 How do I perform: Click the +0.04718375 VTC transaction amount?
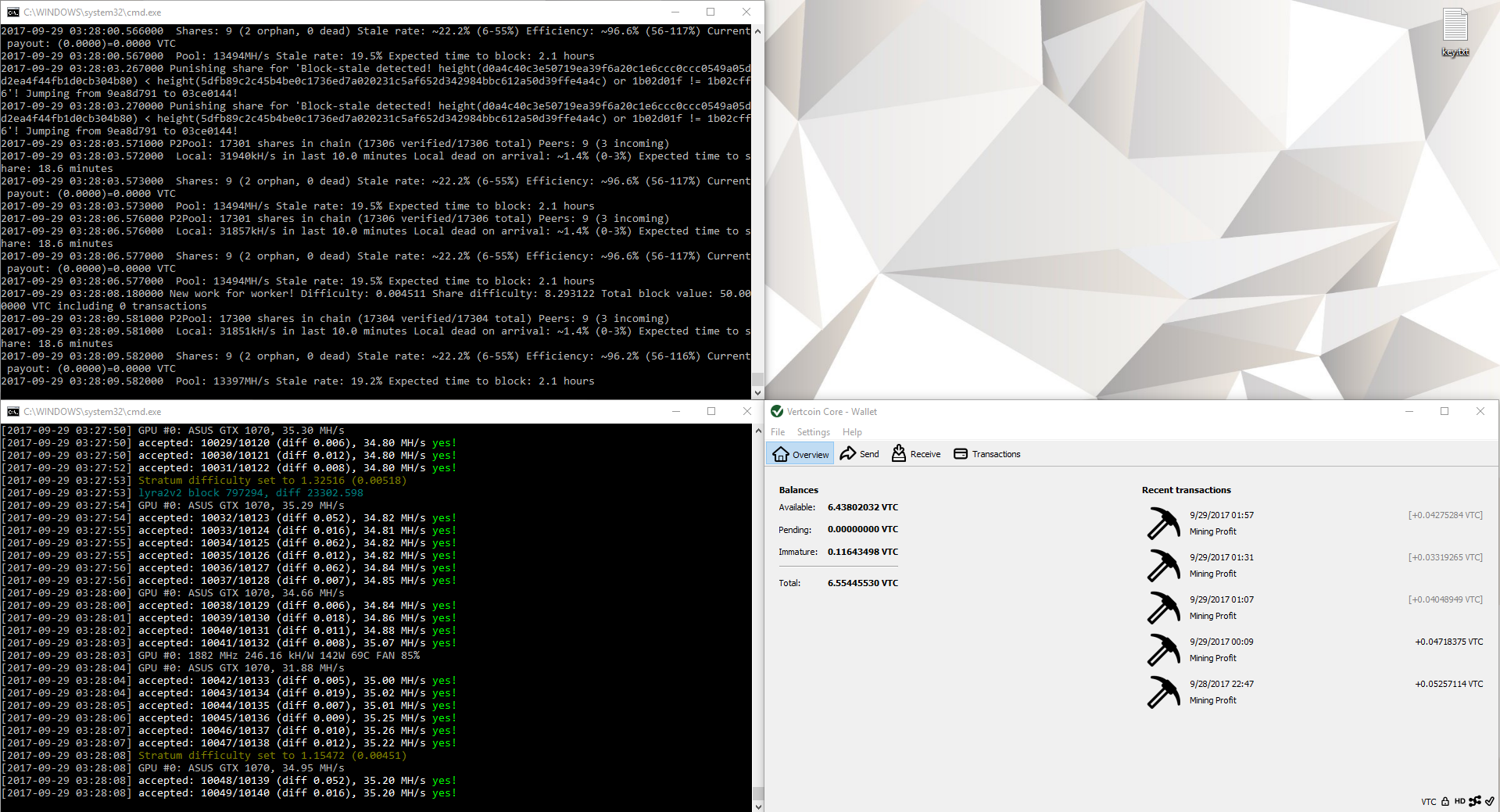(1448, 642)
